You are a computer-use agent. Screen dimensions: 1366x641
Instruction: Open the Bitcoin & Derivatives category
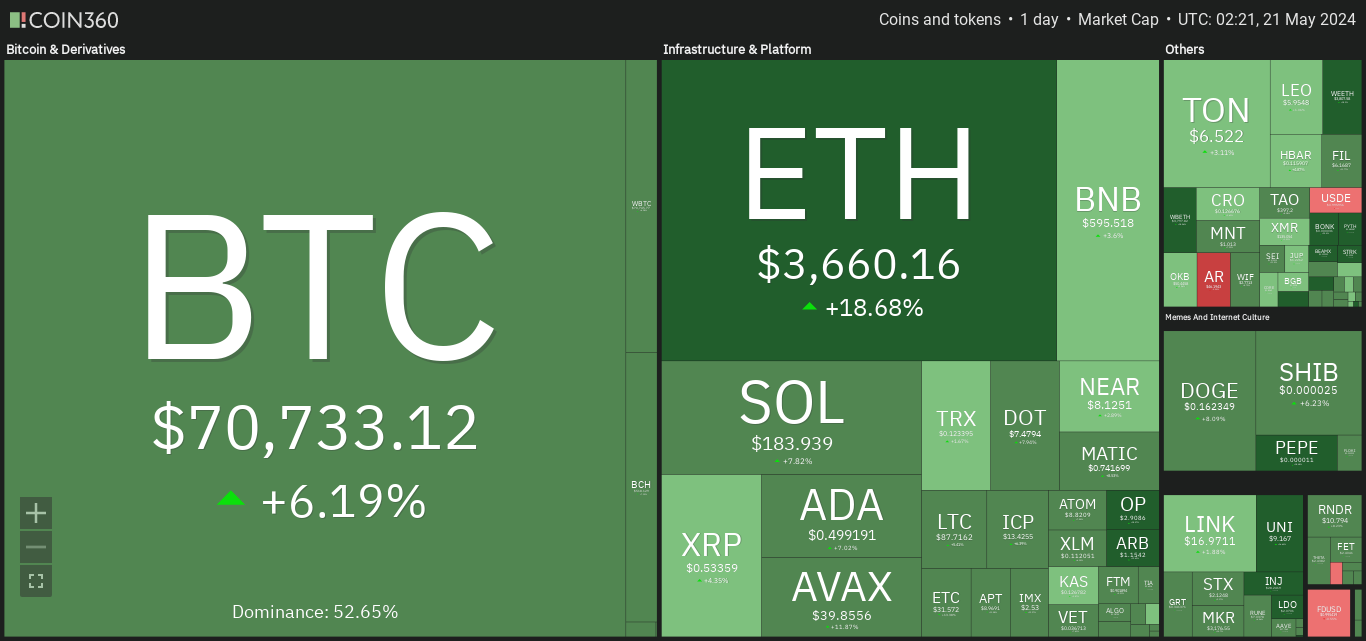[x=66, y=49]
